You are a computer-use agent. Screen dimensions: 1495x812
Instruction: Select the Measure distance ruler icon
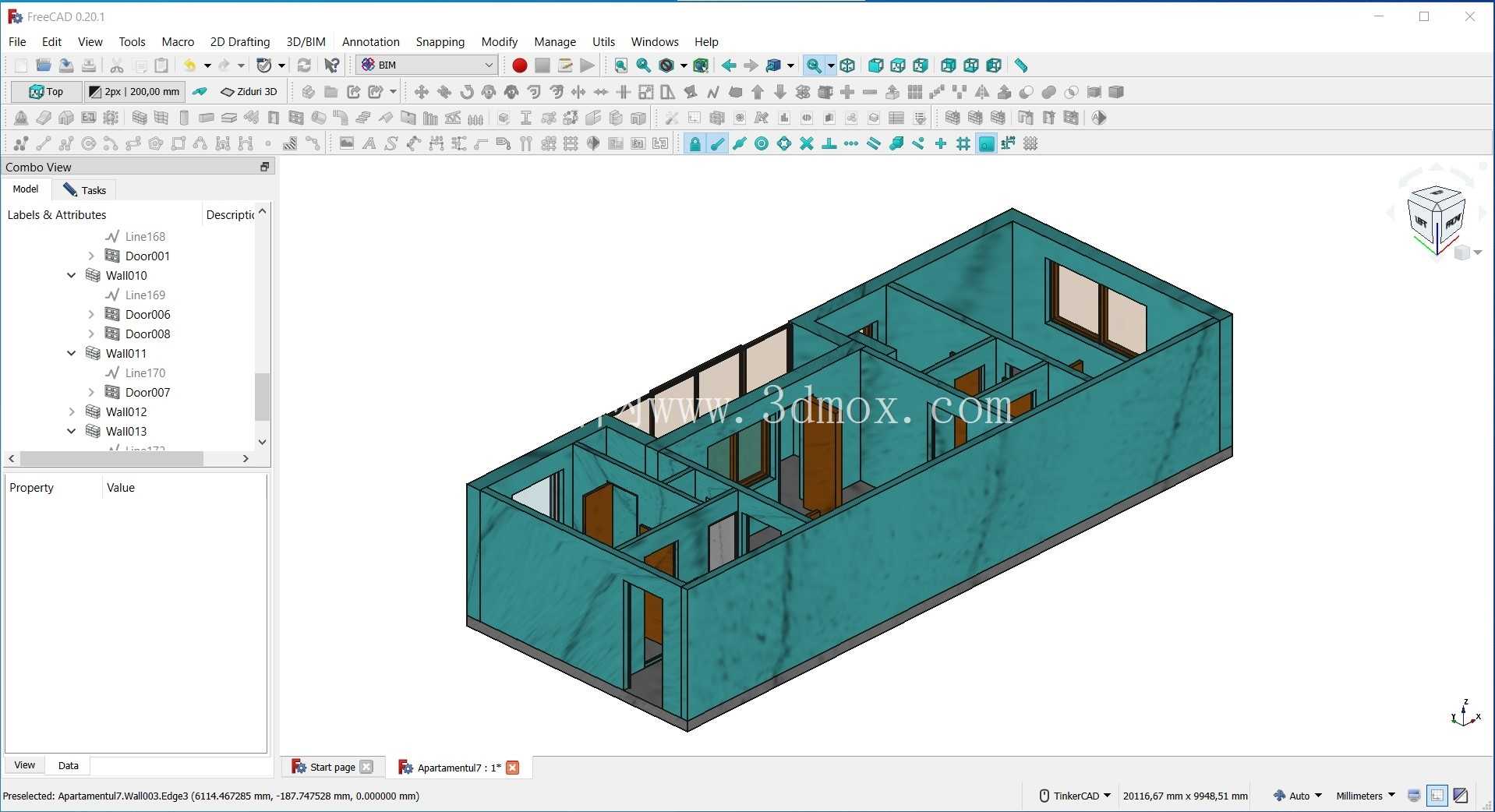click(1021, 65)
